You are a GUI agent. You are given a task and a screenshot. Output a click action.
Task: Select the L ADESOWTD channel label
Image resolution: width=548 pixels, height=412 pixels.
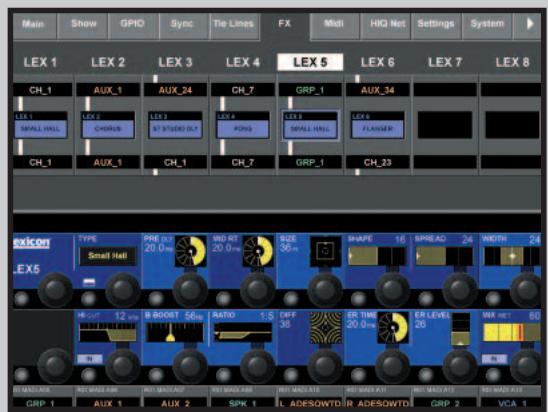click(x=310, y=403)
